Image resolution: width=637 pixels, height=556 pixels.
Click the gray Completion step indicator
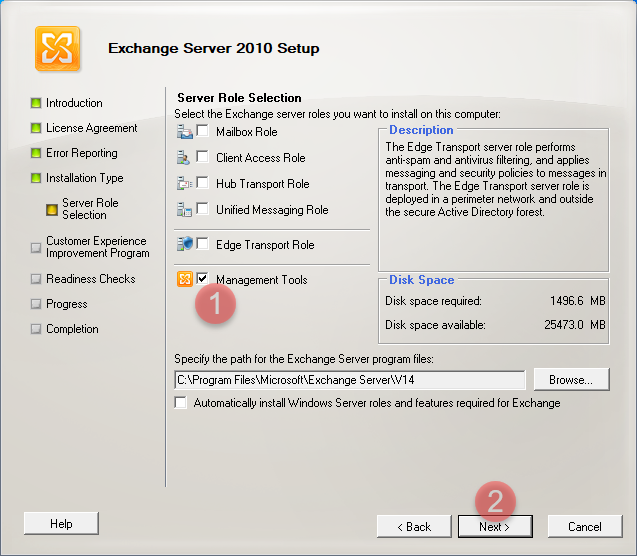[36, 329]
